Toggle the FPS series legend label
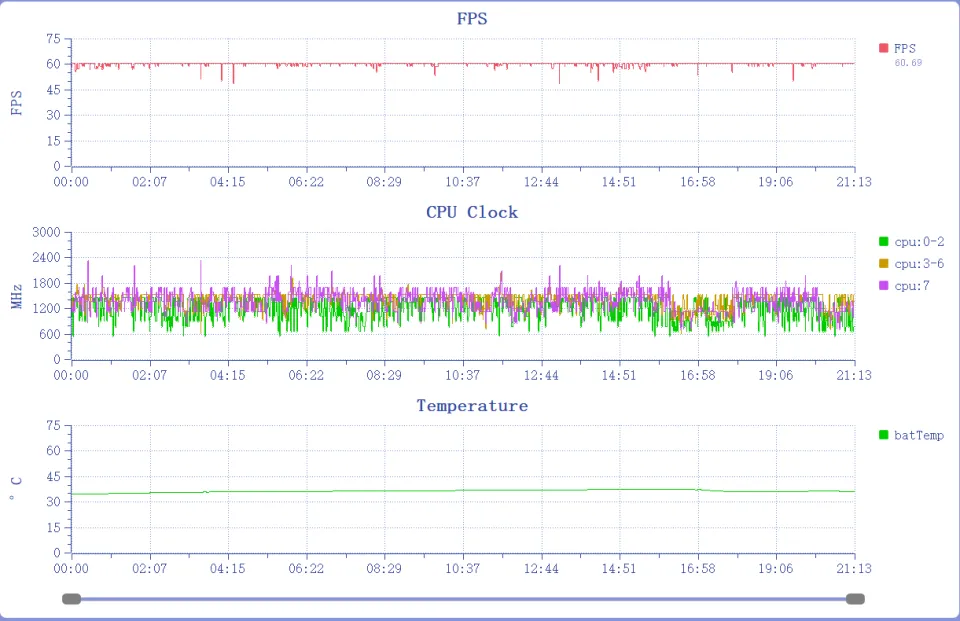This screenshot has height=621, width=960. [905, 48]
